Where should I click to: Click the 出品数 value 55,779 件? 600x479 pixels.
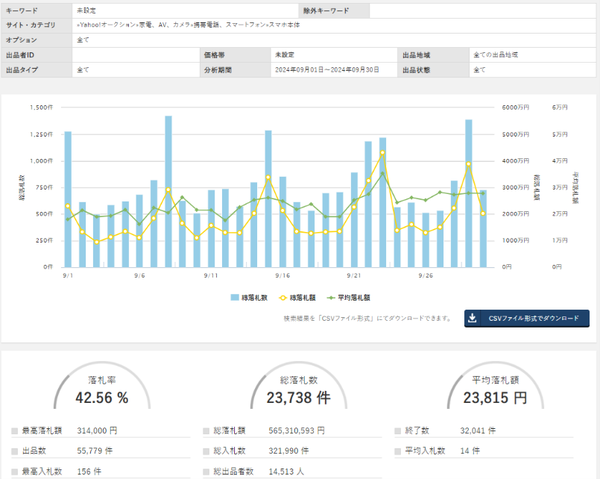pyautogui.click(x=95, y=451)
